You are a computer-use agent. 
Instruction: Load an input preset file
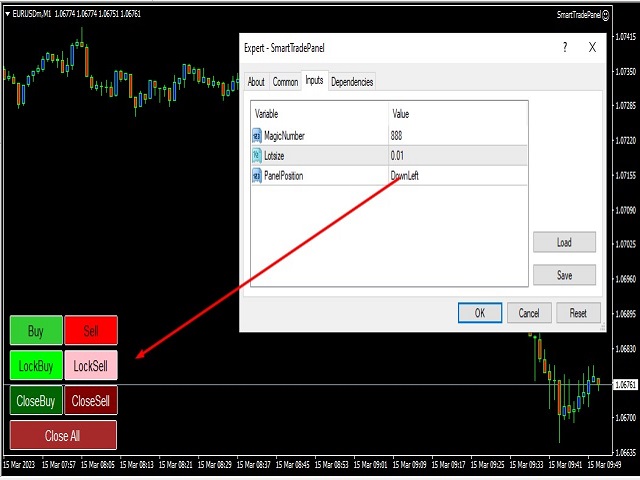[x=564, y=242]
